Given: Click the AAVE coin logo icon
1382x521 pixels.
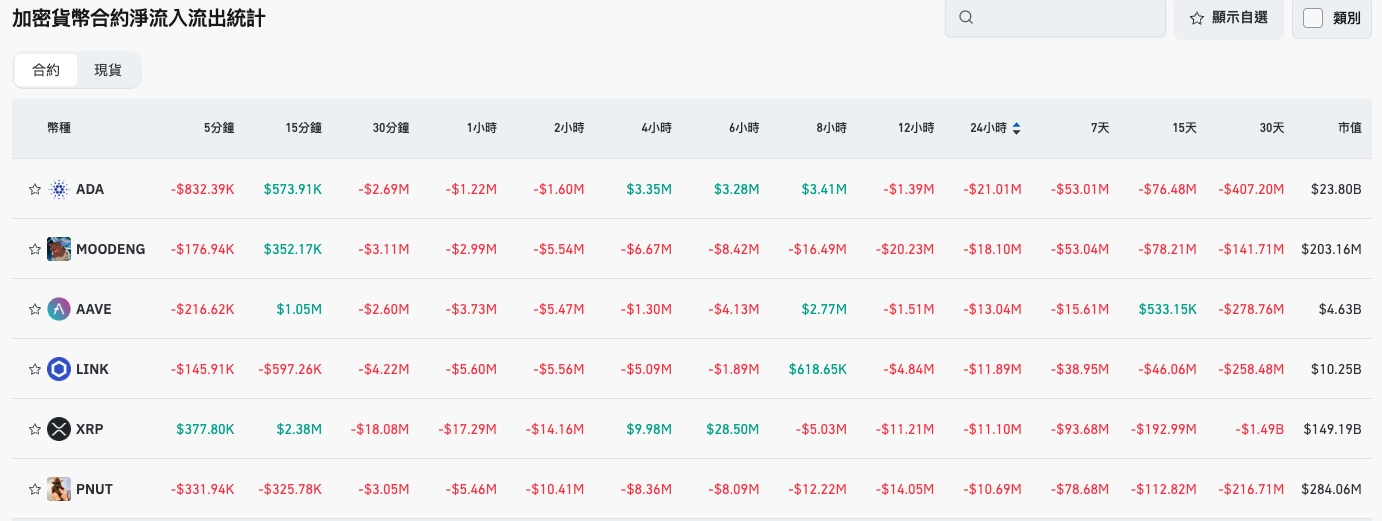Looking at the screenshot, I should [x=59, y=309].
